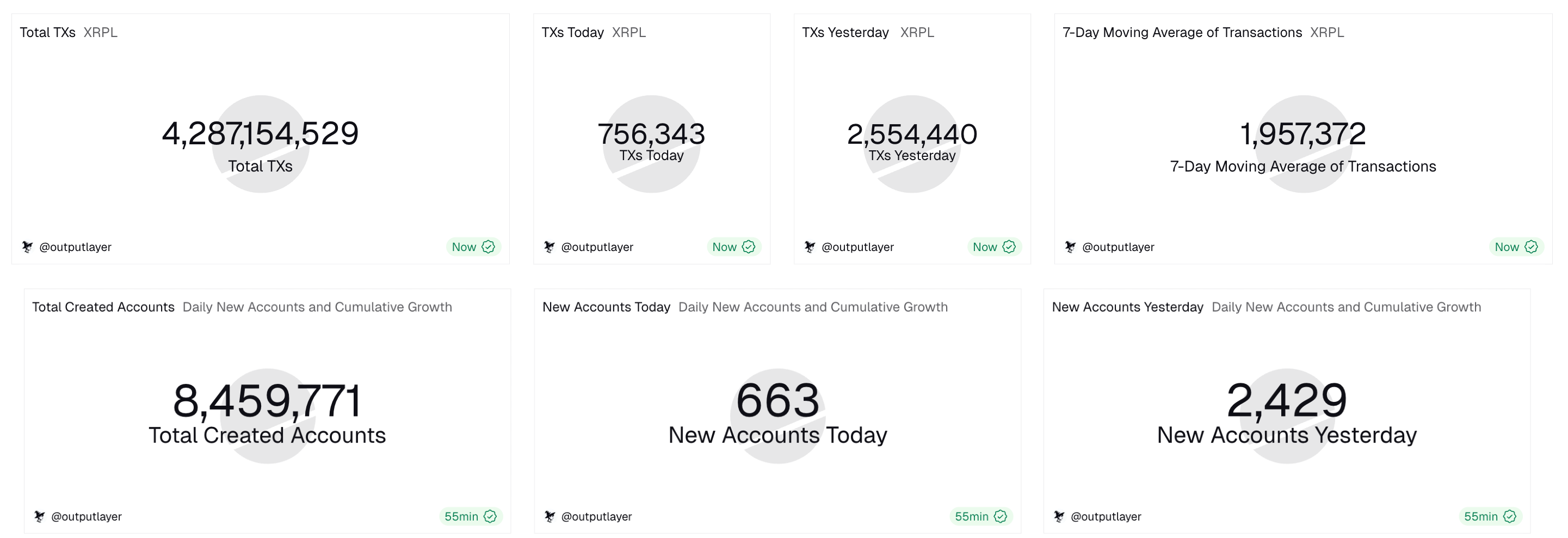Click outputlayer avatar icon on TXs Today card
The height and width of the screenshot is (538, 1568).
pos(549,247)
